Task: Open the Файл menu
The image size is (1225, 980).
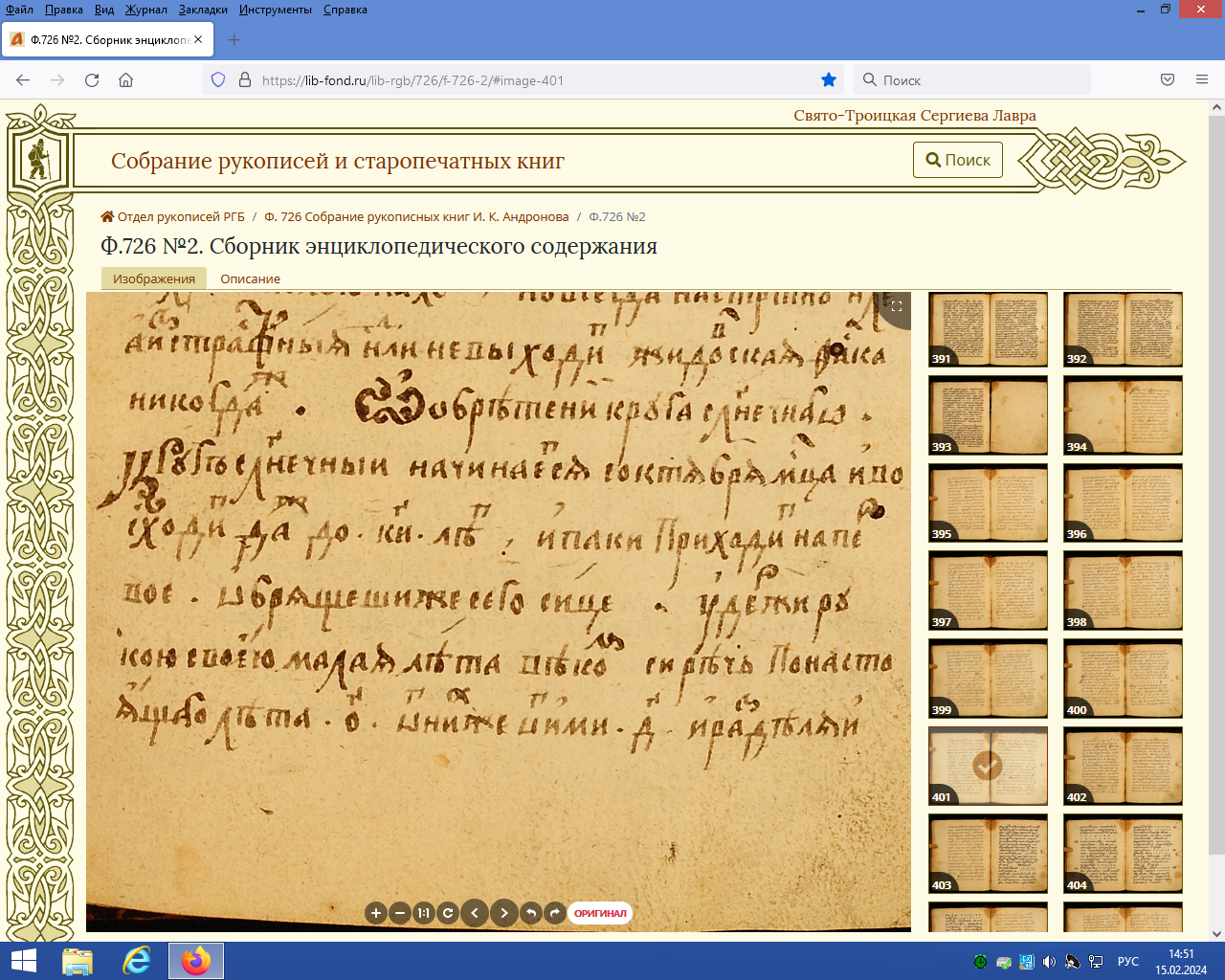Action: 19,10
